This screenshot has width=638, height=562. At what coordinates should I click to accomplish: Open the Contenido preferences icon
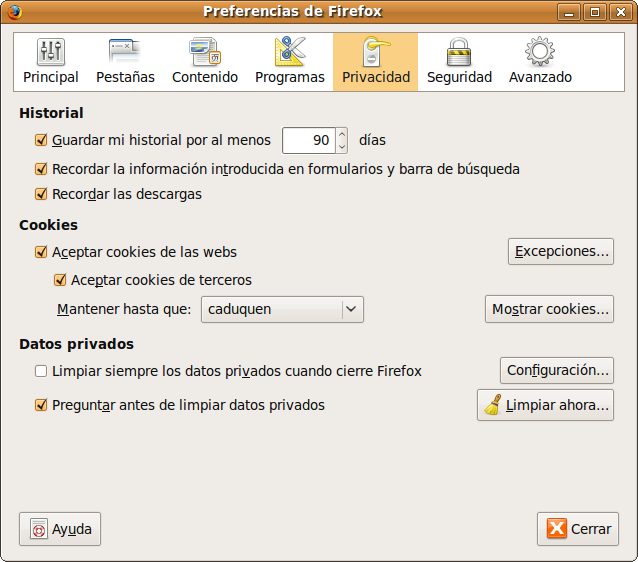pos(205,52)
